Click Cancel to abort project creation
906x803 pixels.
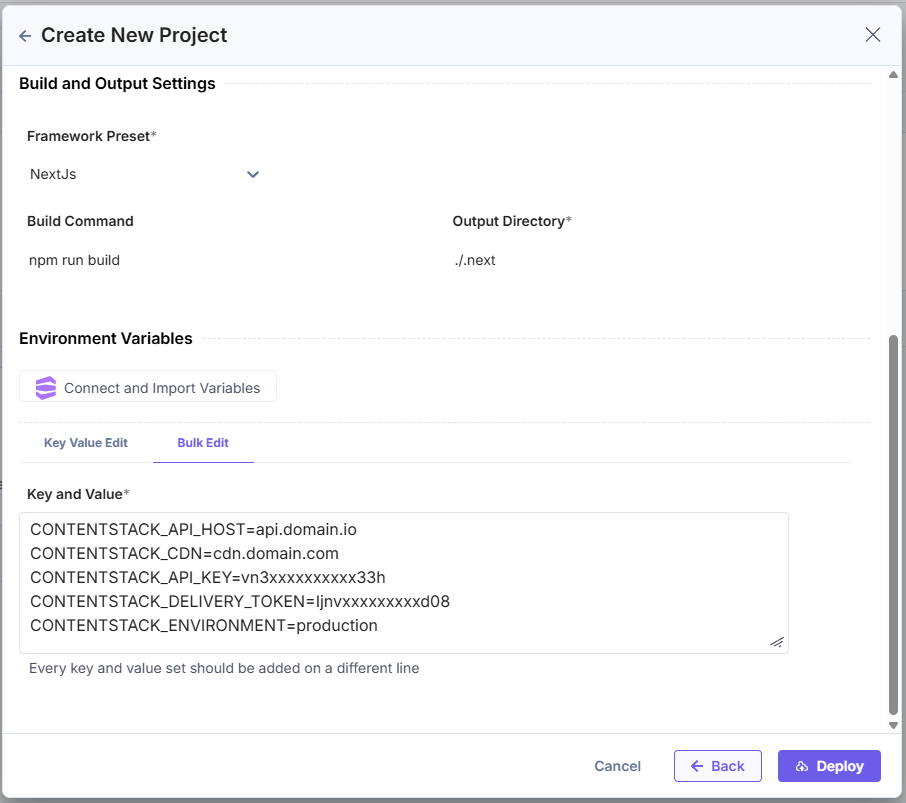coord(617,766)
